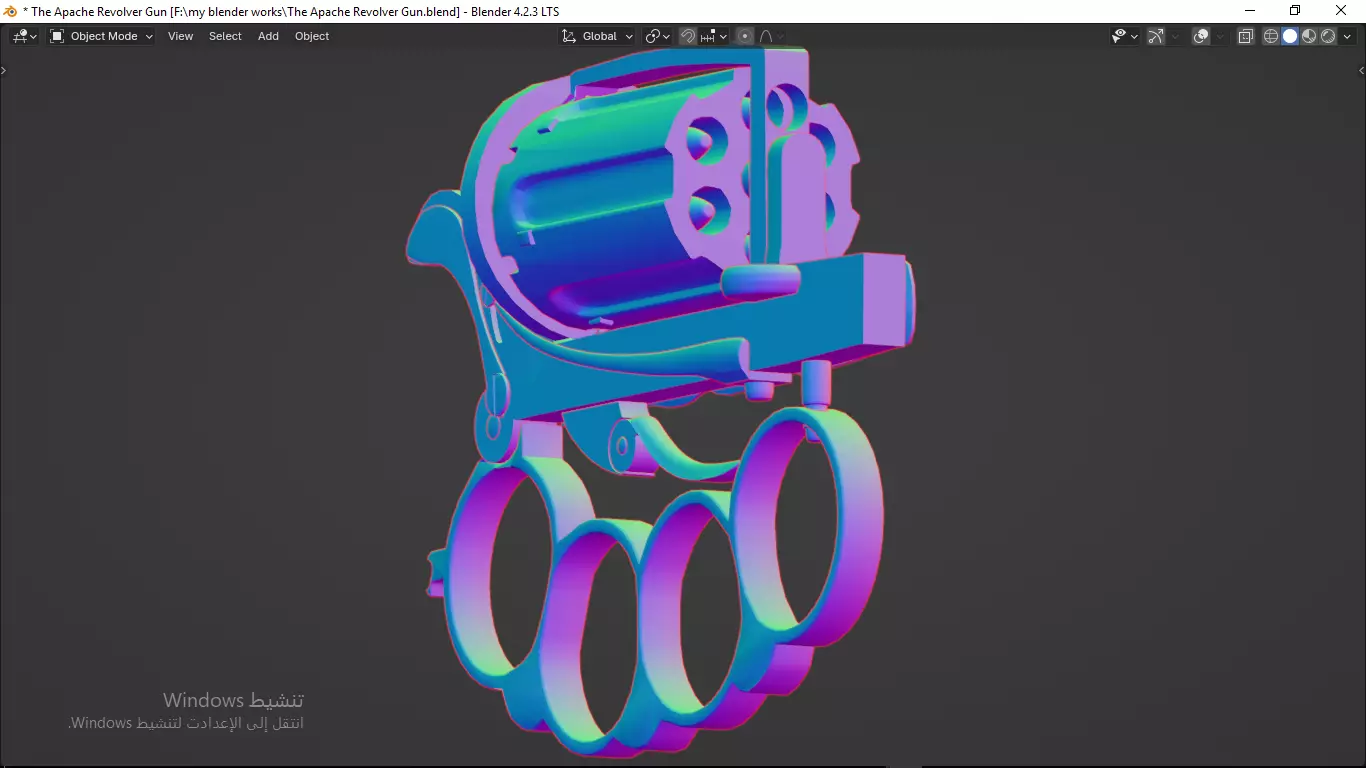
Task: Minimize the Blender window
Action: 1249,11
